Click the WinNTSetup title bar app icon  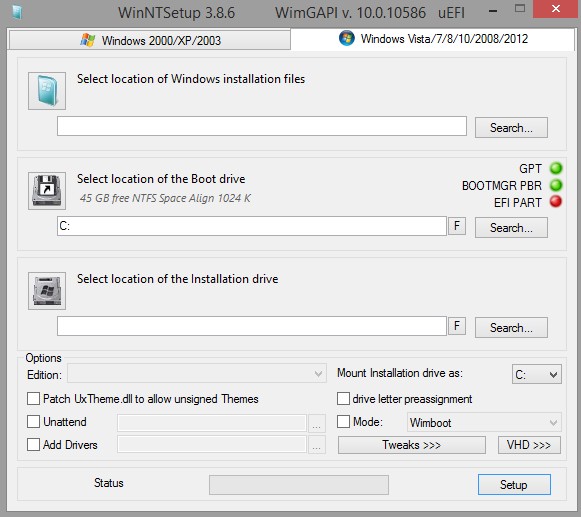(17, 12)
